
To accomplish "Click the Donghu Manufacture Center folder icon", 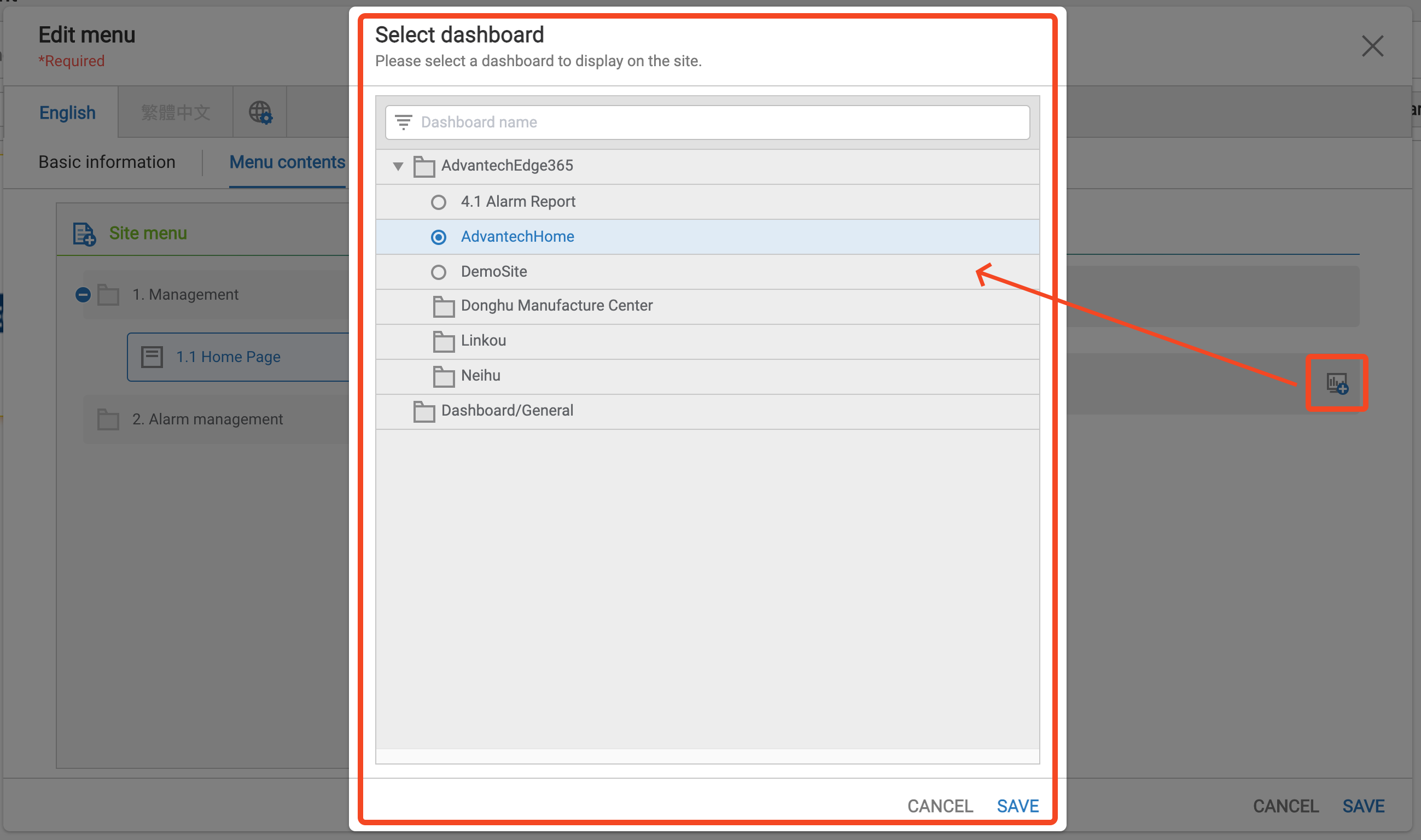I will coord(443,306).
